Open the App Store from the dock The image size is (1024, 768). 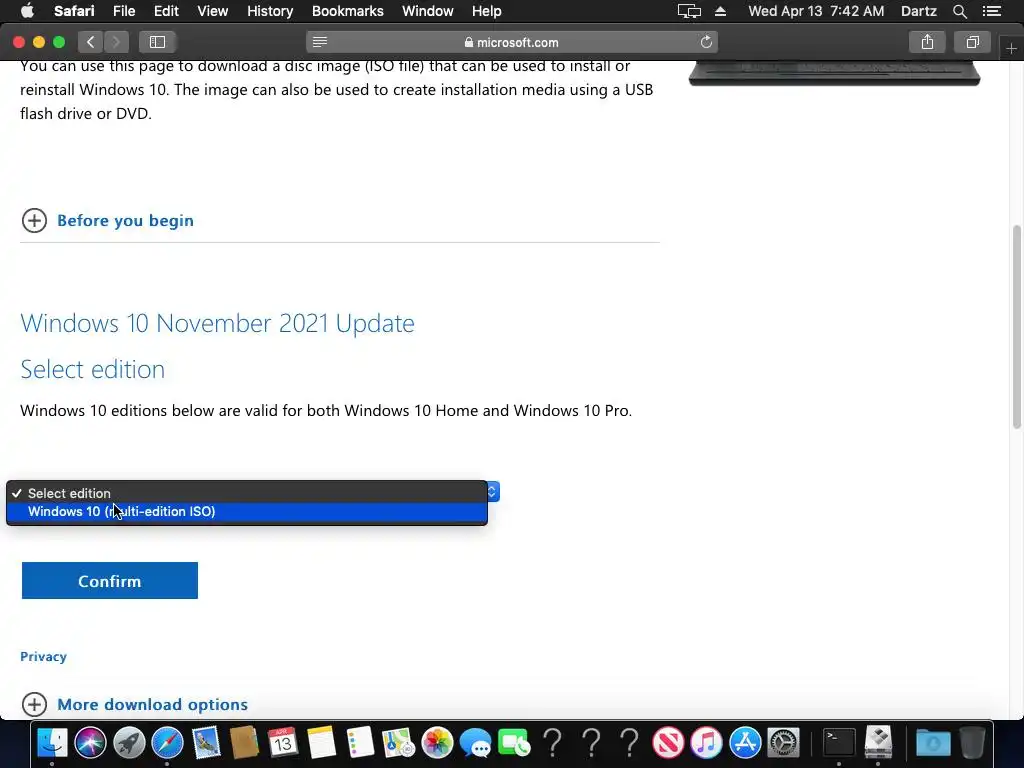[745, 743]
